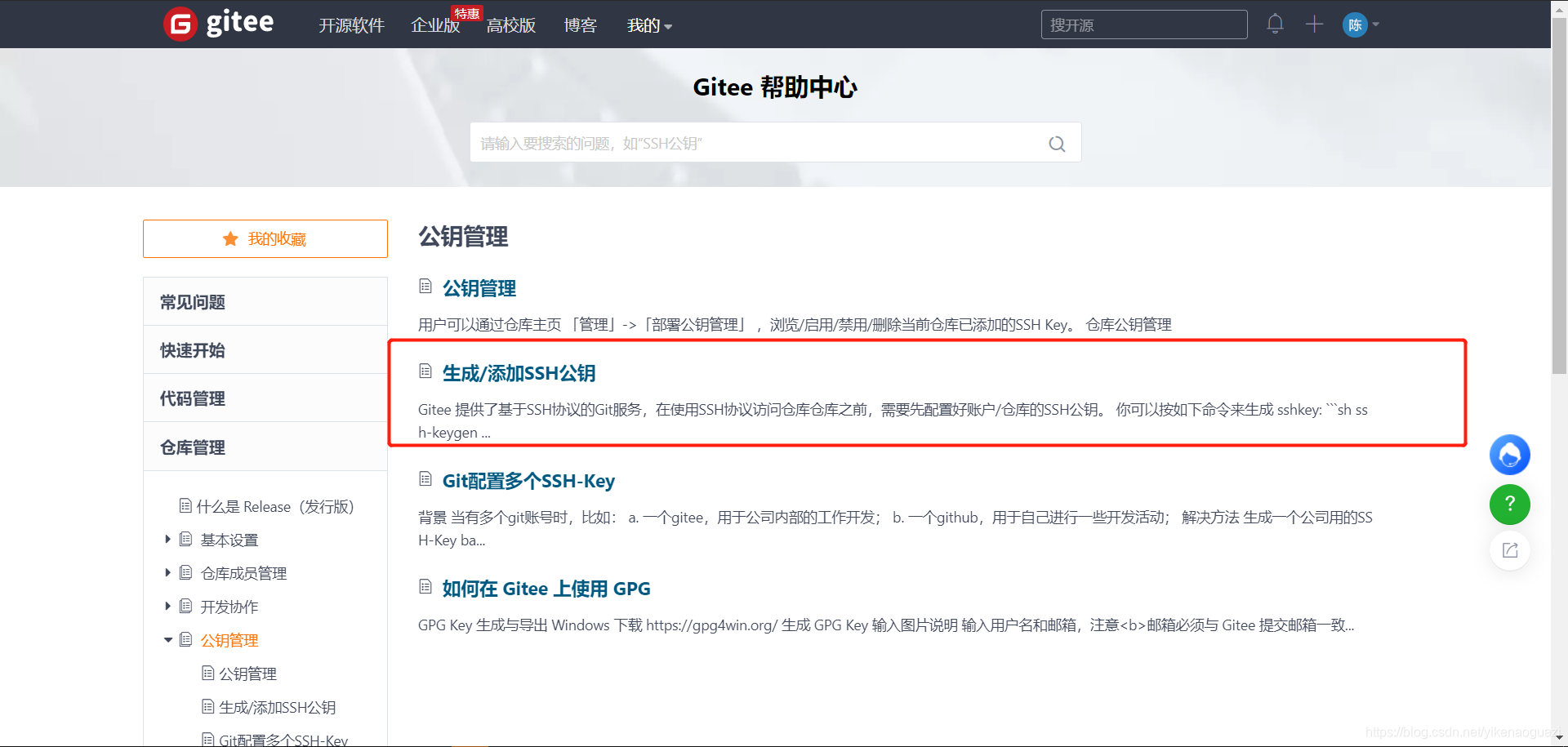Image resolution: width=1568 pixels, height=747 pixels.
Task: Click document icon beside 生成/添加SSH公钥 article
Action: (x=425, y=371)
